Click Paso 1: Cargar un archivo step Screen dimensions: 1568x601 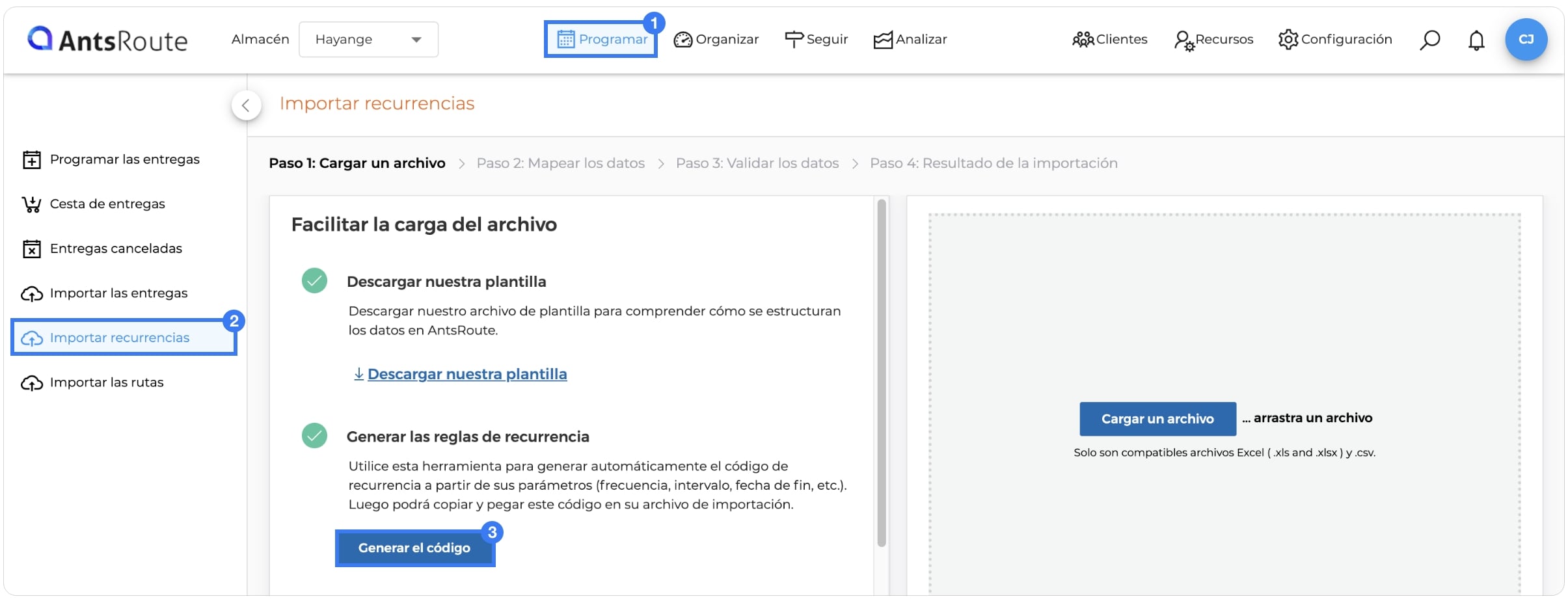[x=357, y=163]
